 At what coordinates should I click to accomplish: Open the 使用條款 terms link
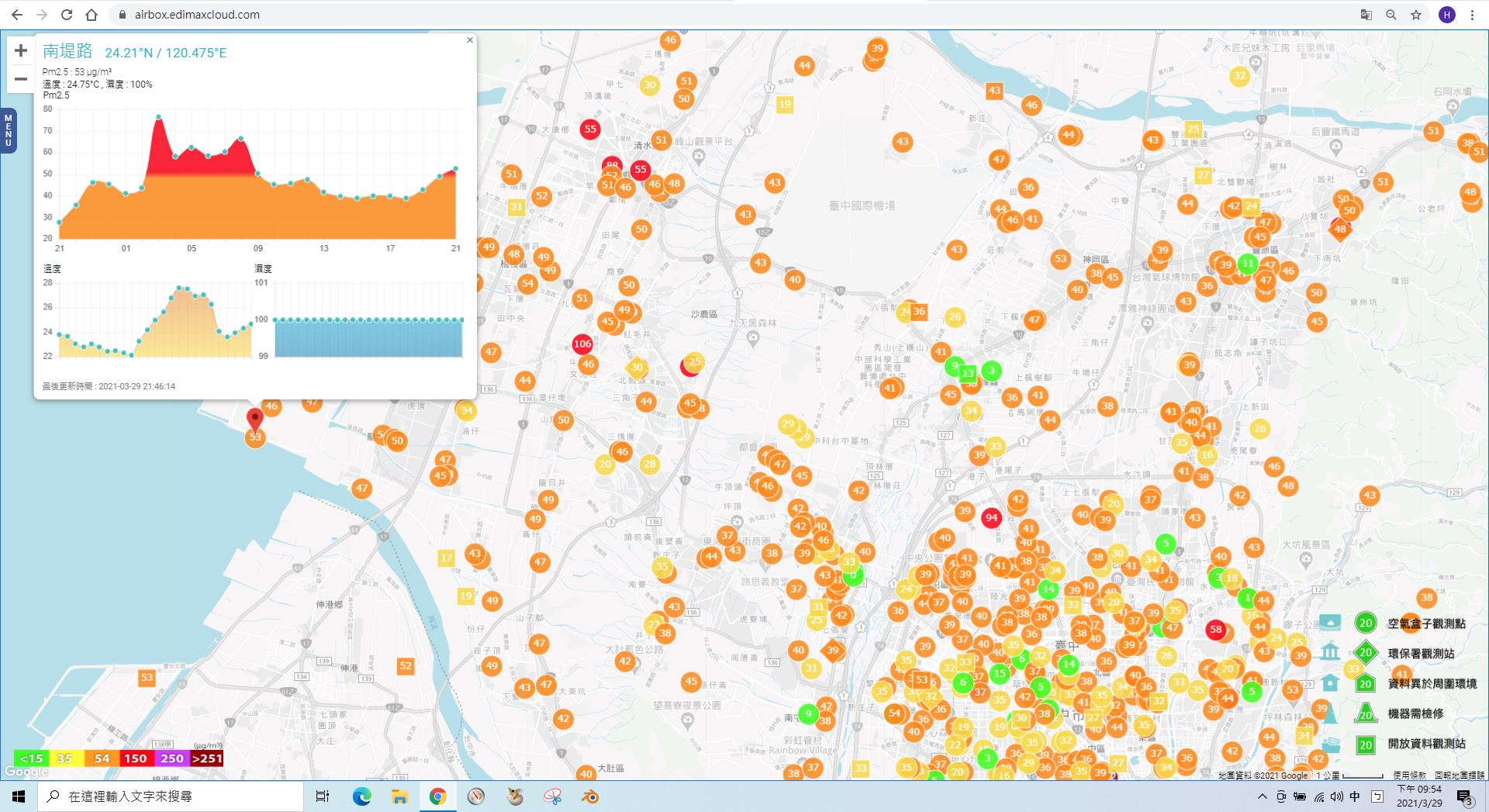click(x=1409, y=775)
